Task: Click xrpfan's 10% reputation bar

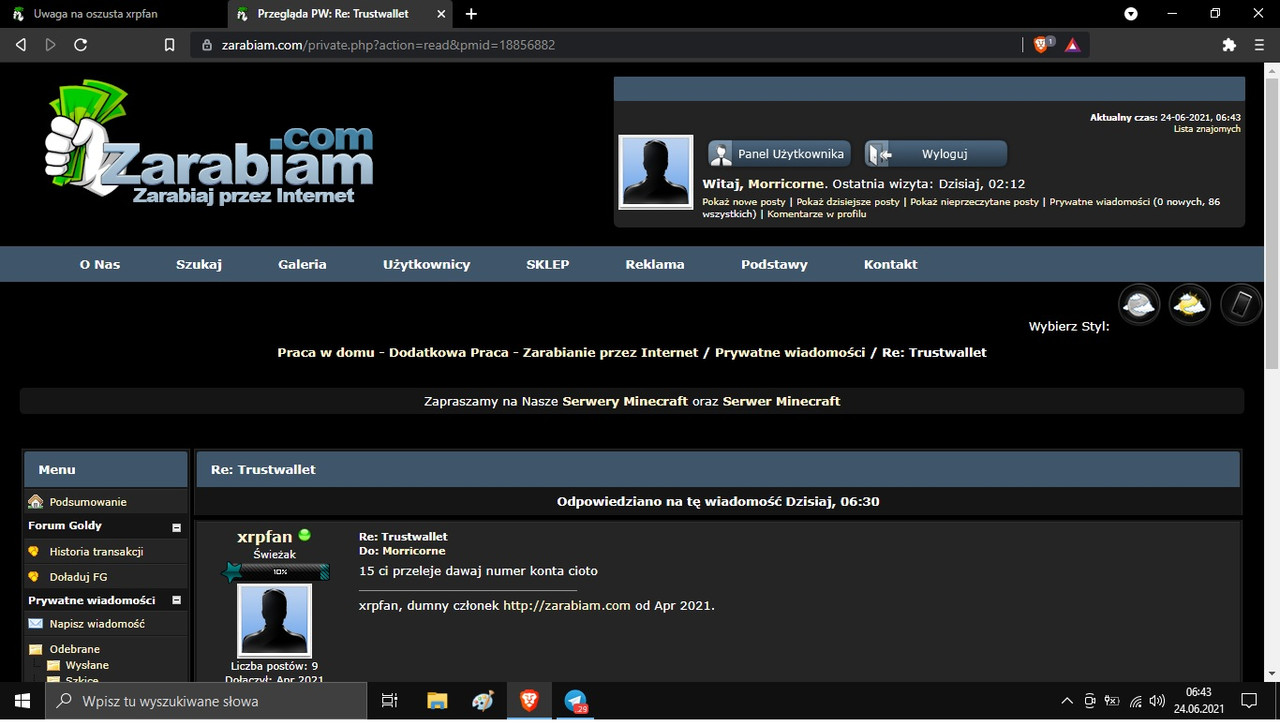Action: (x=276, y=572)
